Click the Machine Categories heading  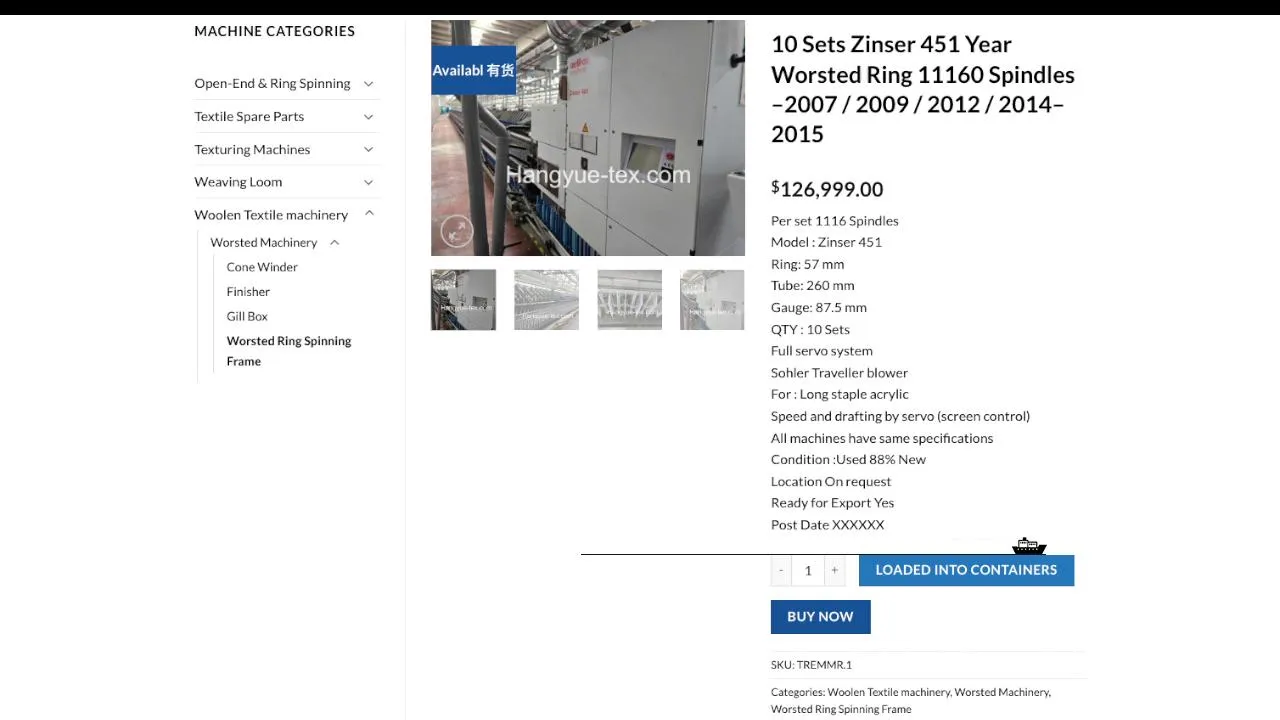[274, 31]
